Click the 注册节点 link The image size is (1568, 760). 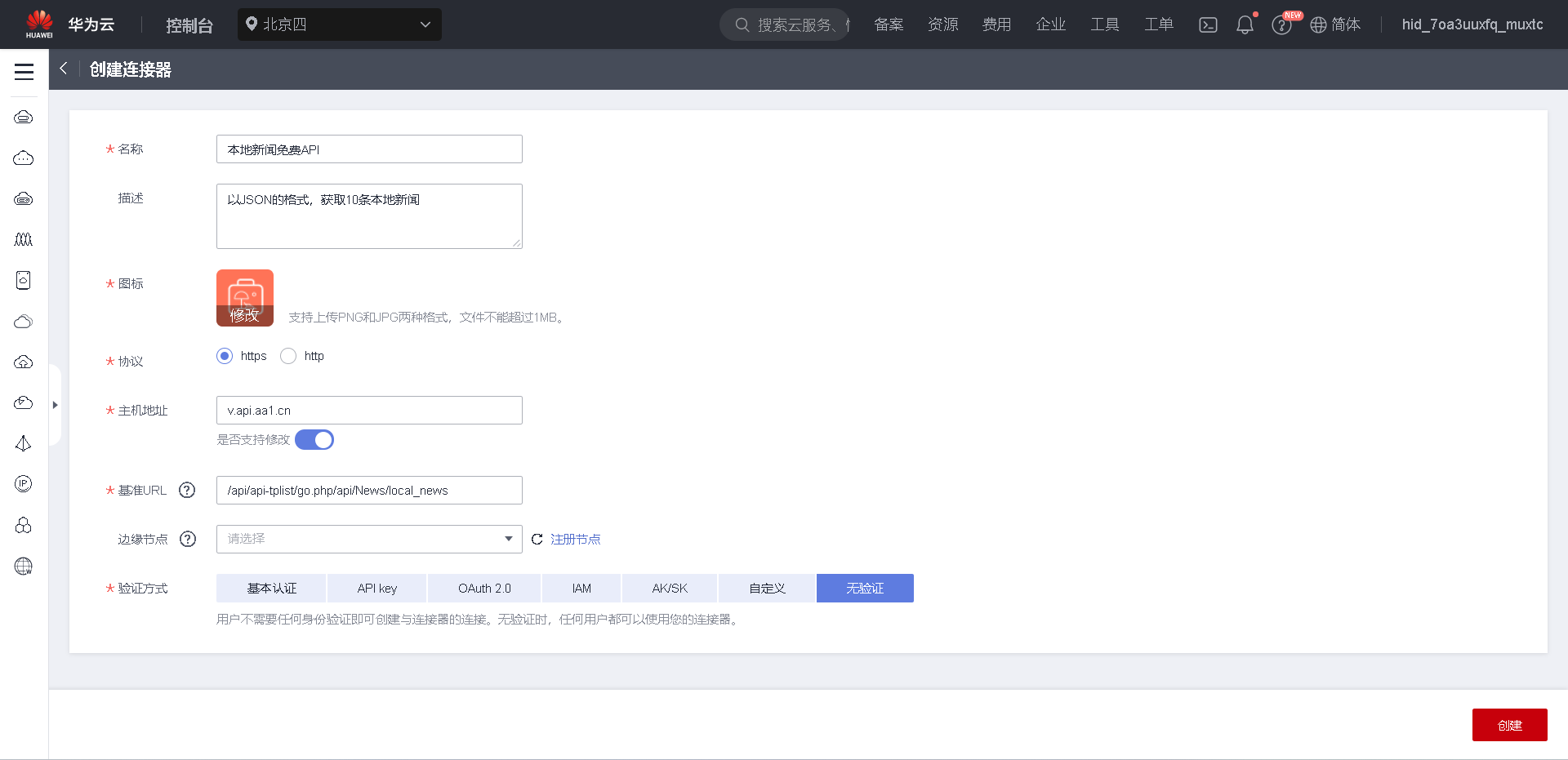[576, 539]
